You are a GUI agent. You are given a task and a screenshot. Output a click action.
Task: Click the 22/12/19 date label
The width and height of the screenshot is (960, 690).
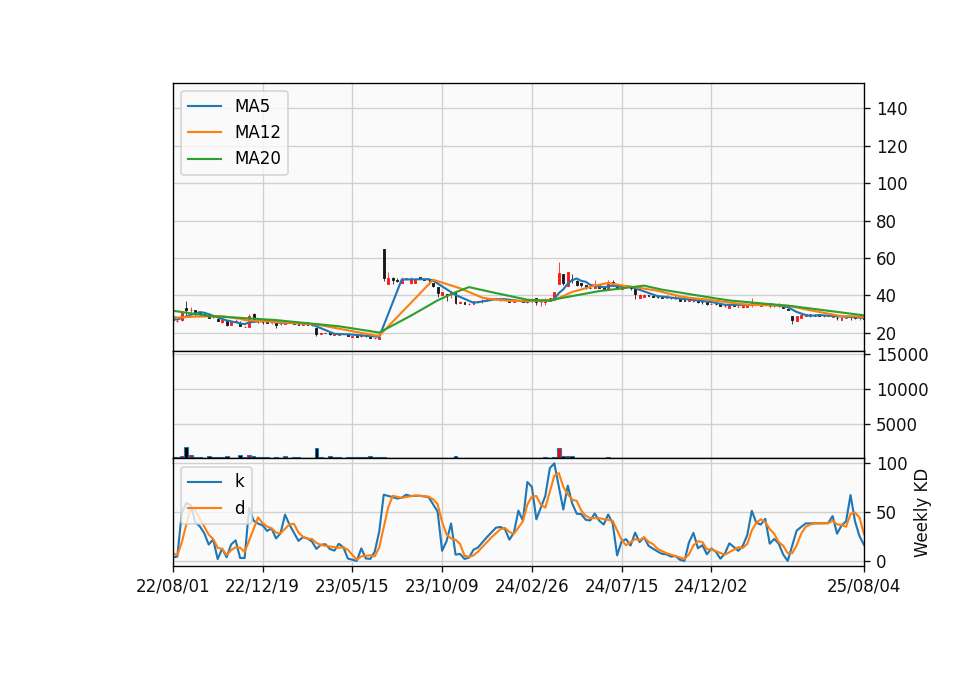262,586
